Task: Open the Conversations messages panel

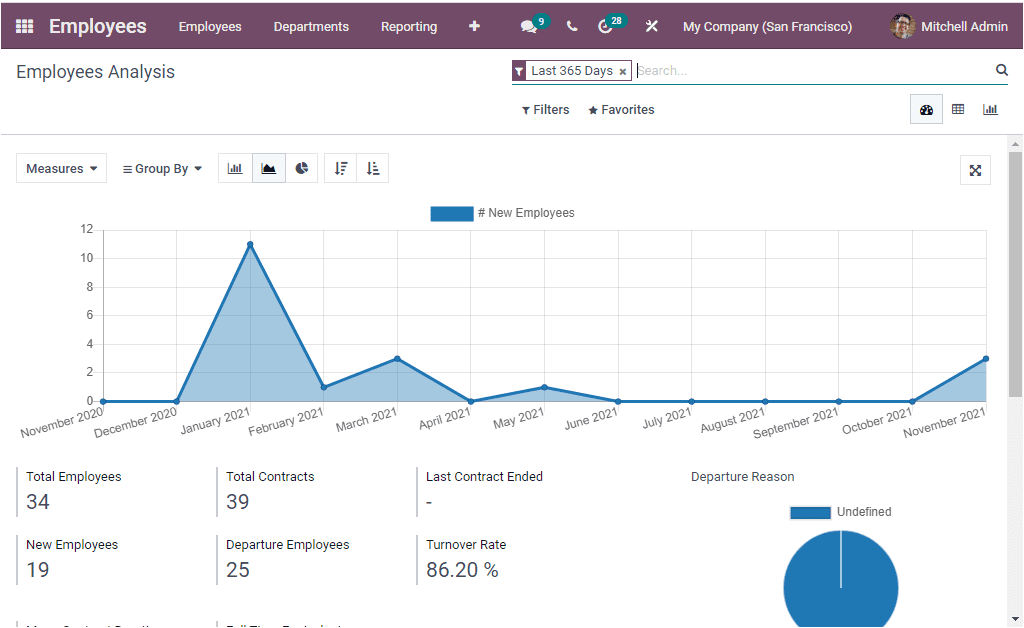Action: point(528,26)
